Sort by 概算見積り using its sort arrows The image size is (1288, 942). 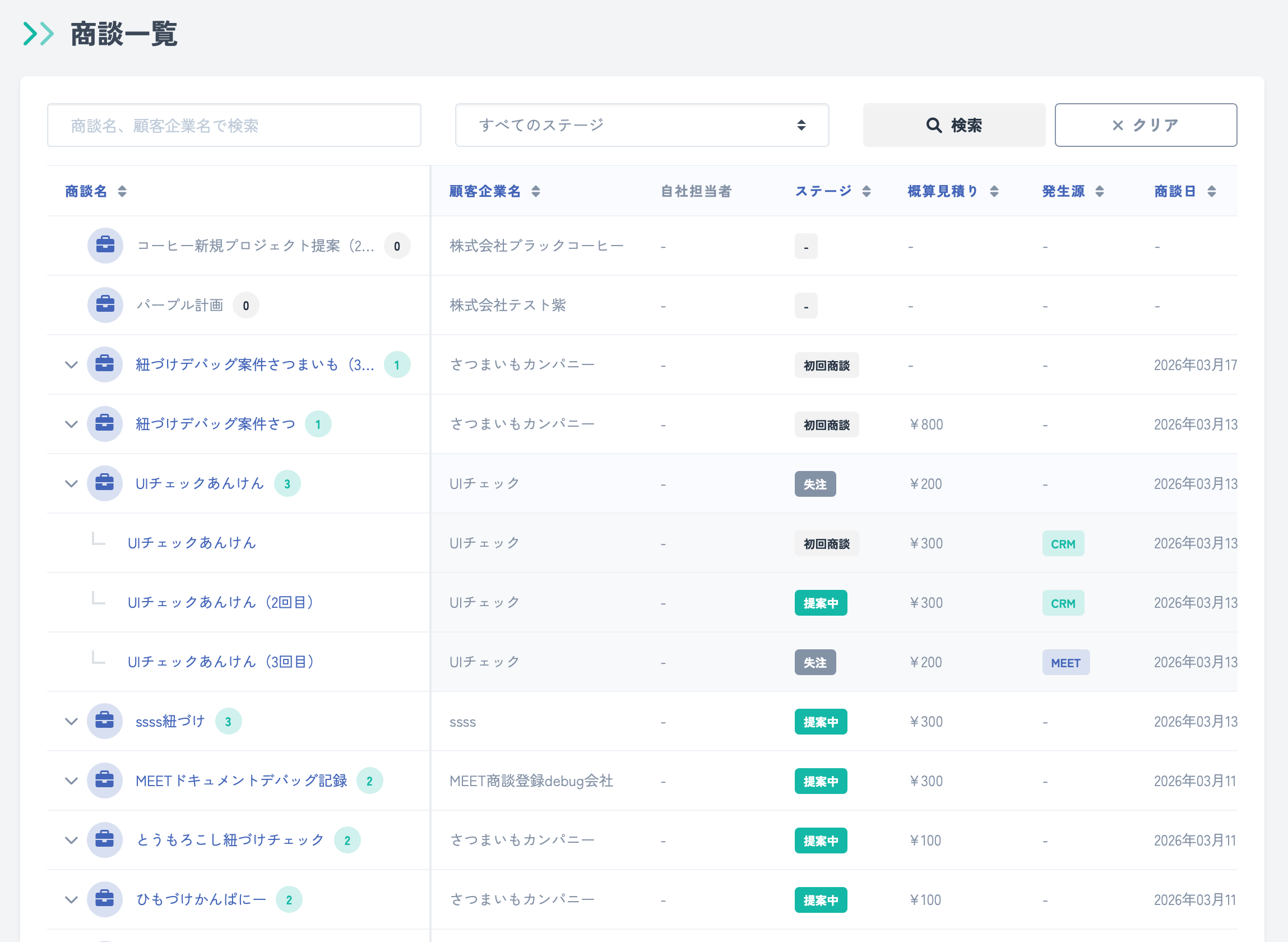coord(994,191)
